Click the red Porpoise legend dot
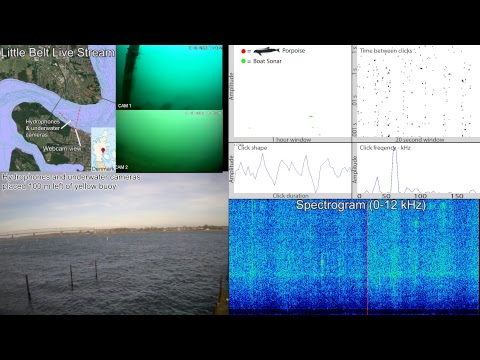 243,51
